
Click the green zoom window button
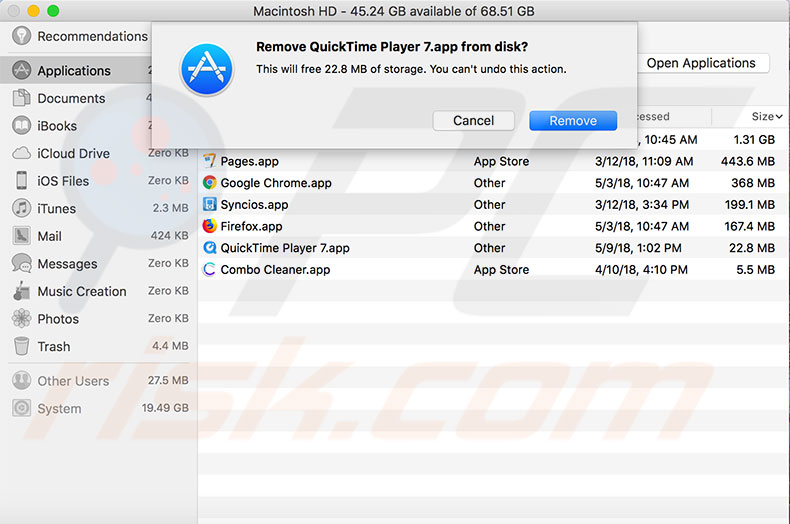(x=52, y=11)
